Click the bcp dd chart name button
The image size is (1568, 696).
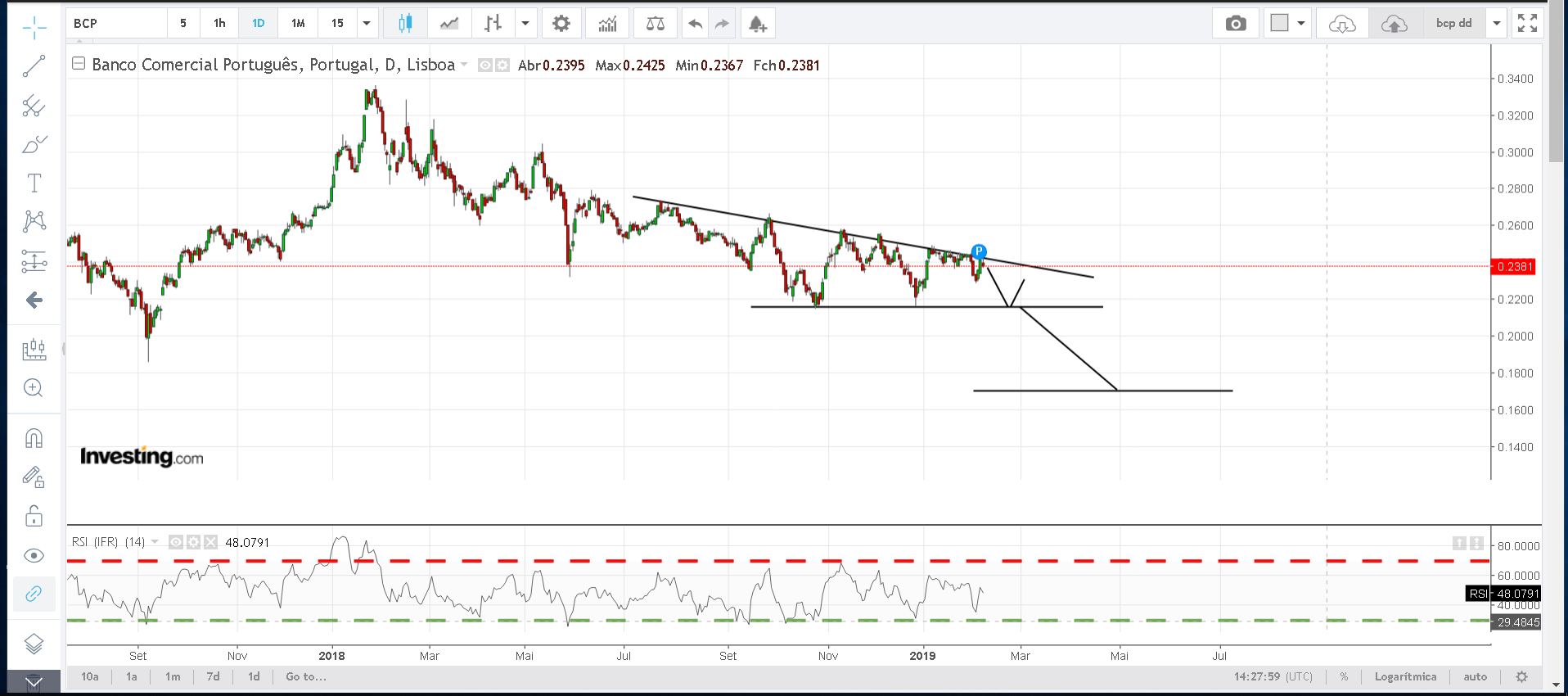click(x=1453, y=24)
